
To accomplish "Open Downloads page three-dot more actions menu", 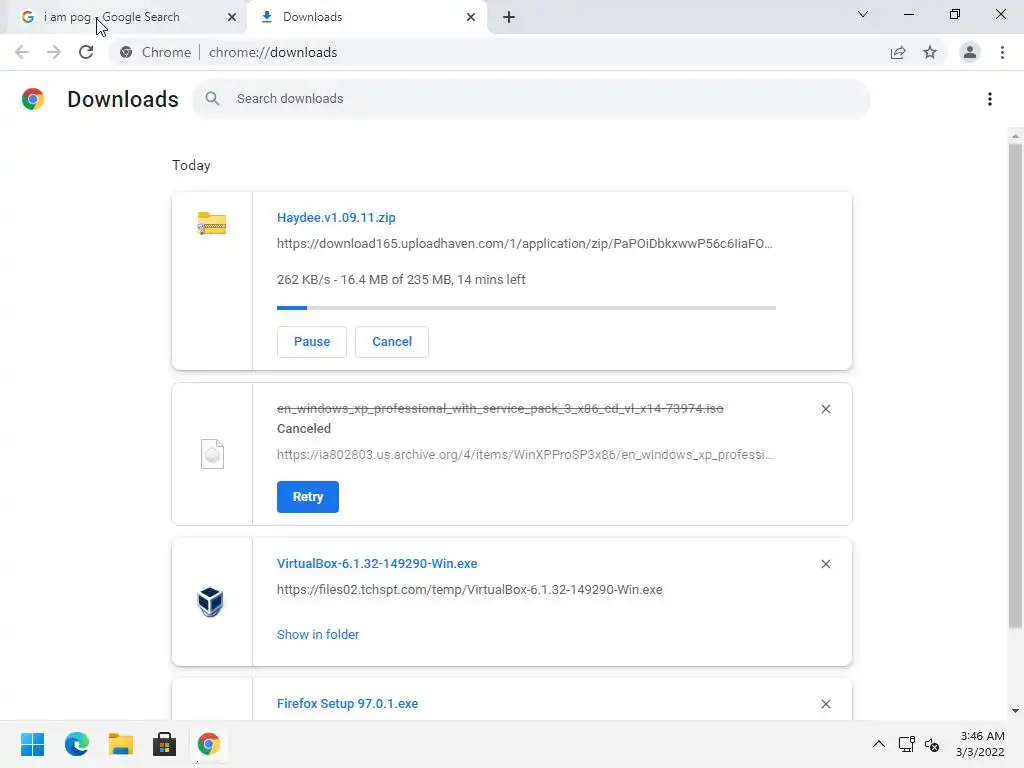I will click(989, 99).
